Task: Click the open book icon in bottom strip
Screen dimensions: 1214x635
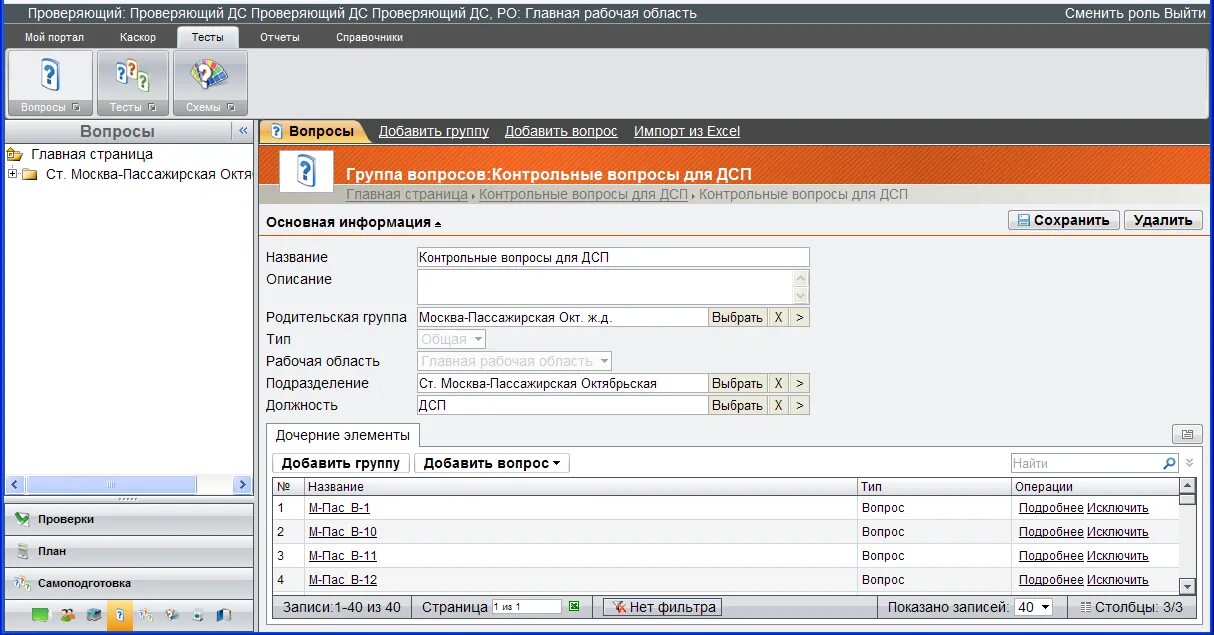Action: point(223,615)
